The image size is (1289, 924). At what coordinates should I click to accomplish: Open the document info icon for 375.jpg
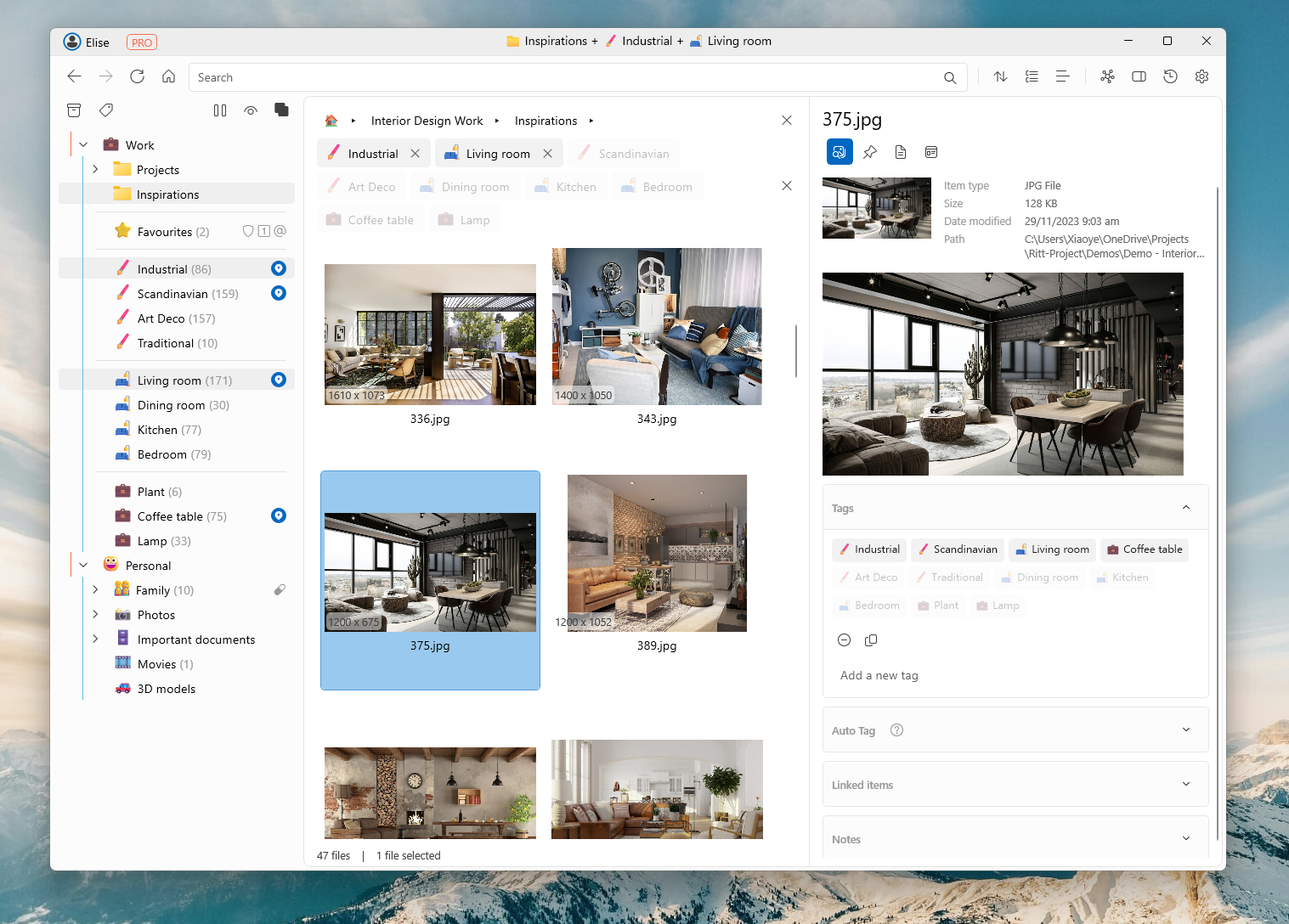(x=900, y=152)
